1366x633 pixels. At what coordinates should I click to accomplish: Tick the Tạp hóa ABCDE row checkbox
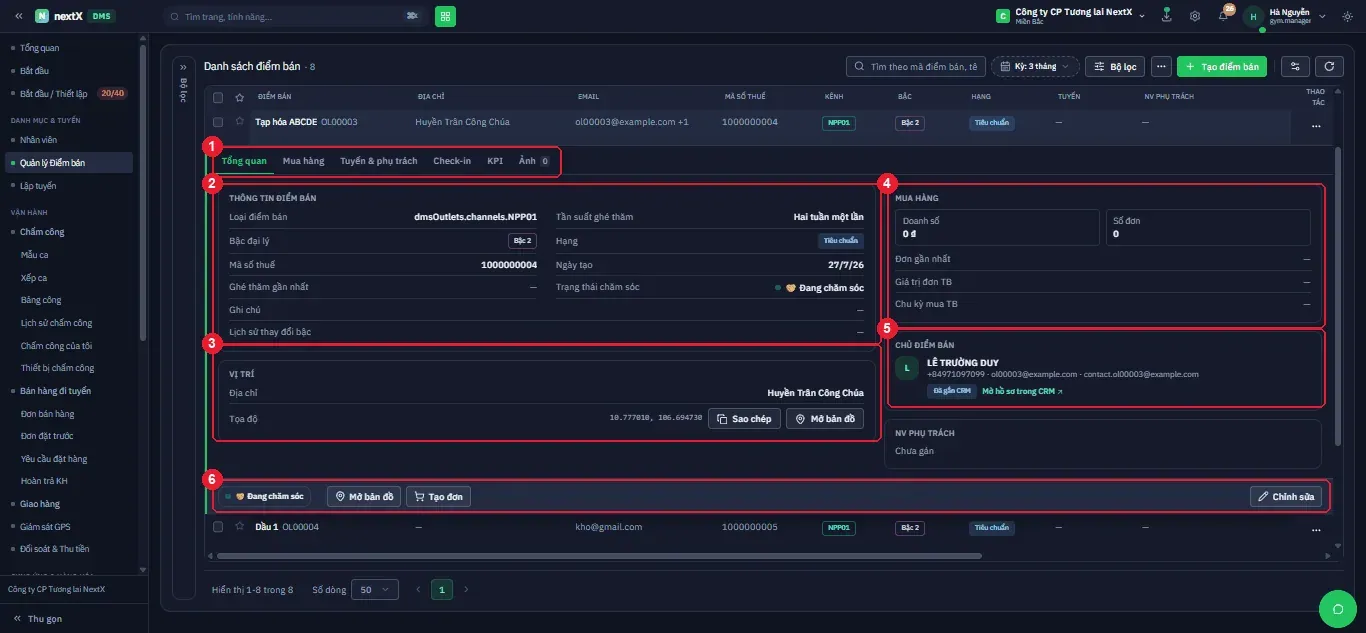pyautogui.click(x=218, y=122)
